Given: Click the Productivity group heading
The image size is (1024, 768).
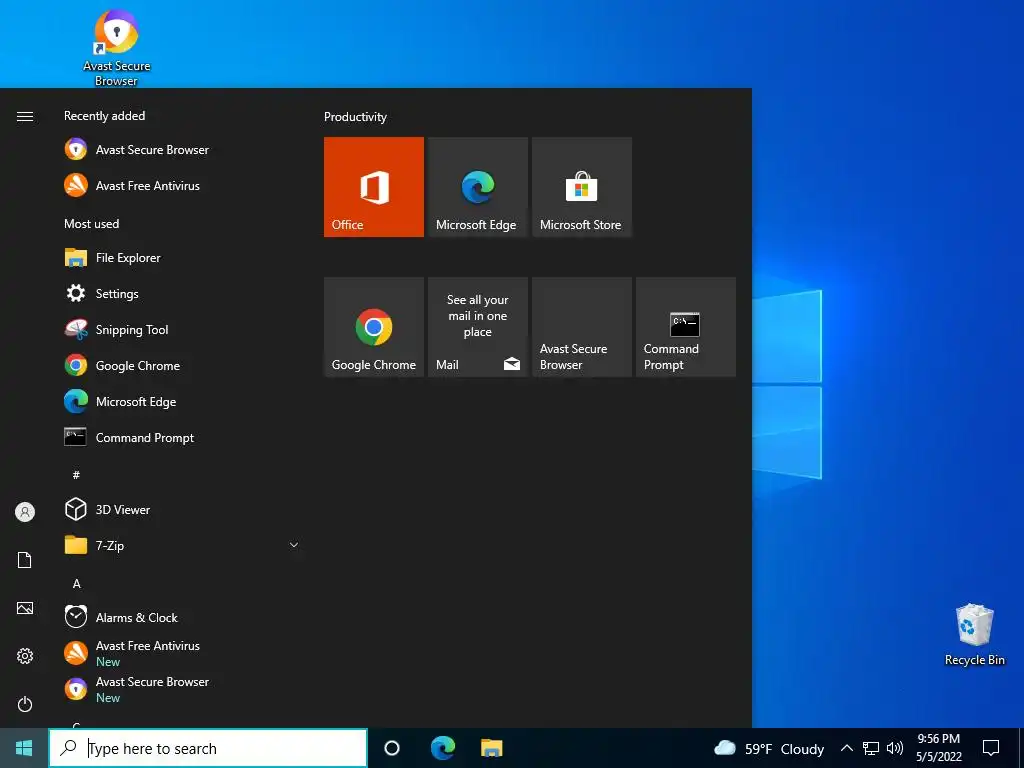Looking at the screenshot, I should pyautogui.click(x=355, y=117).
